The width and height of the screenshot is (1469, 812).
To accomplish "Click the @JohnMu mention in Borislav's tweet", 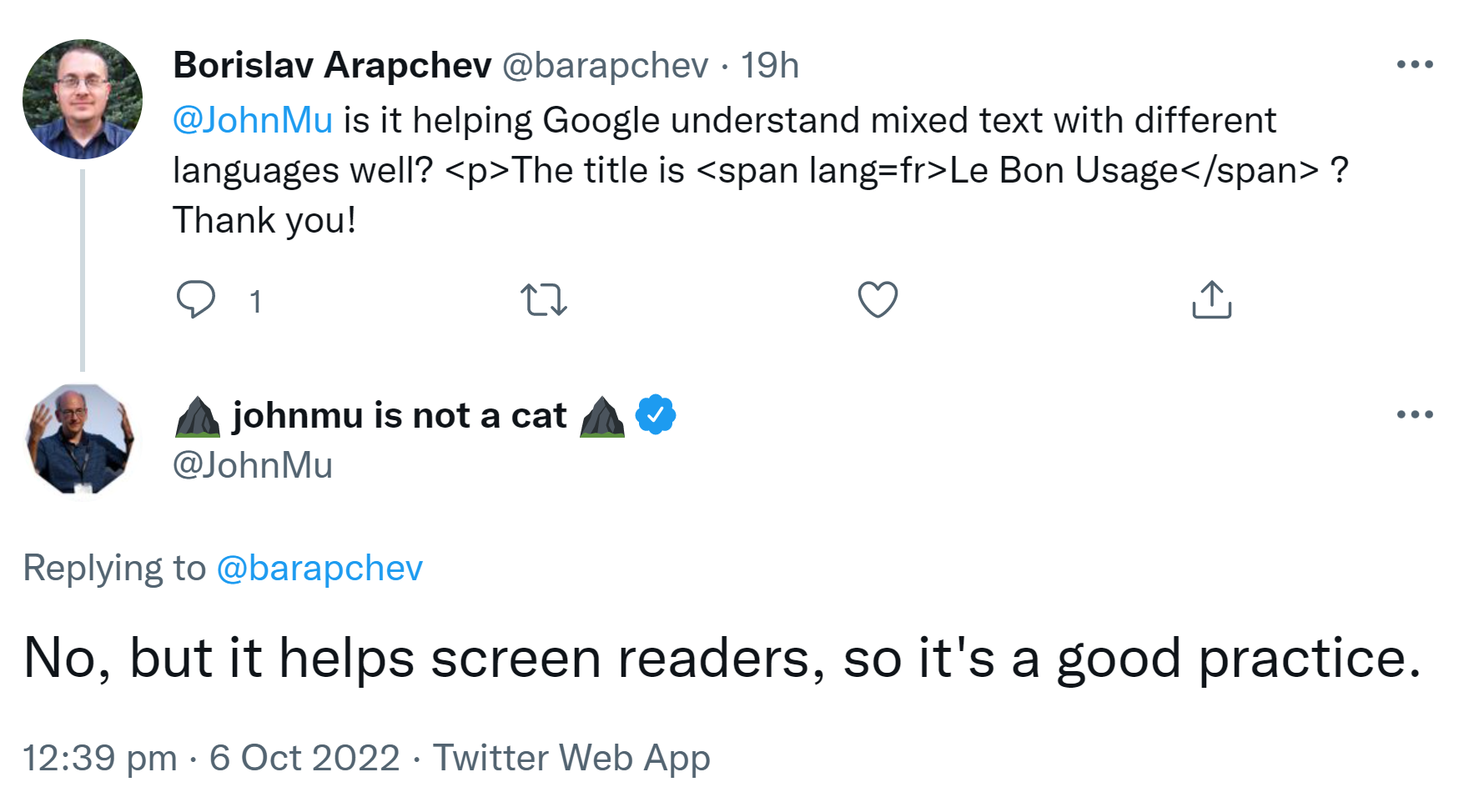I will point(253,120).
